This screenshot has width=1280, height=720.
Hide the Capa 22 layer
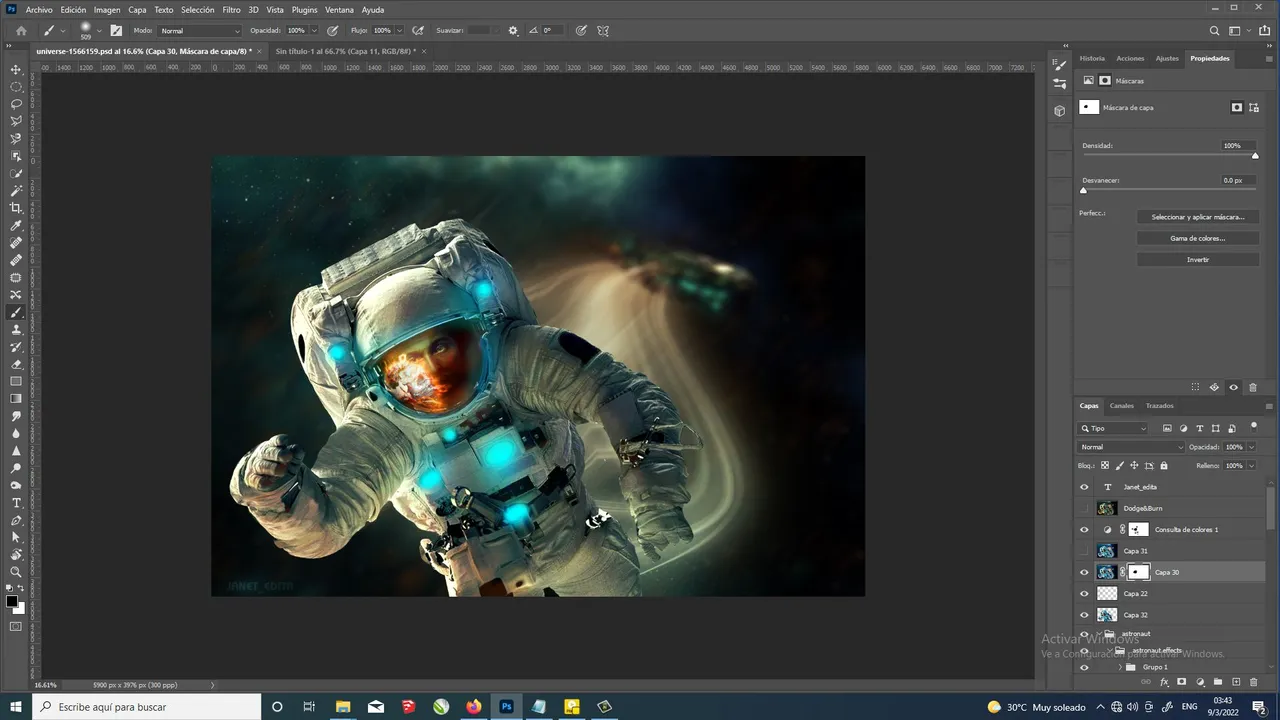1084,593
